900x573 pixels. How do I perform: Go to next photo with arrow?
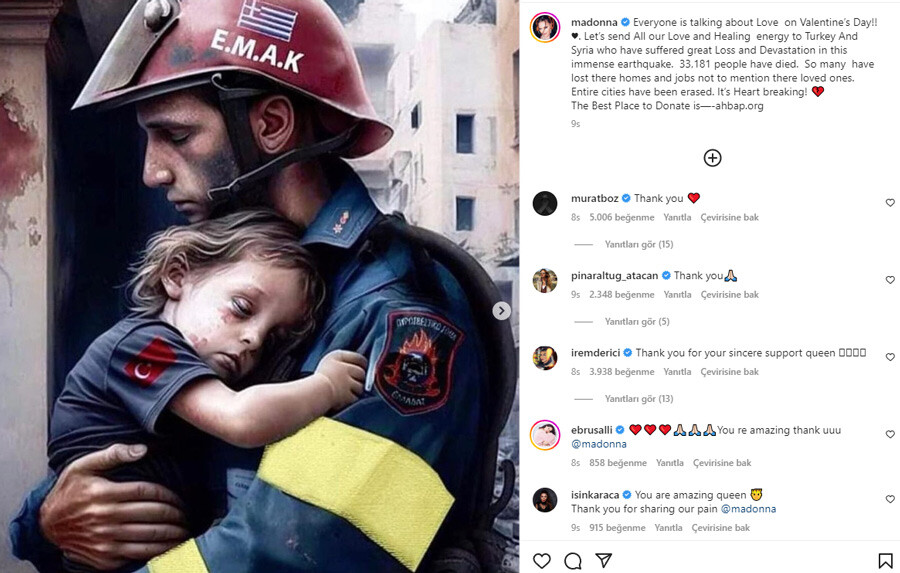click(501, 311)
